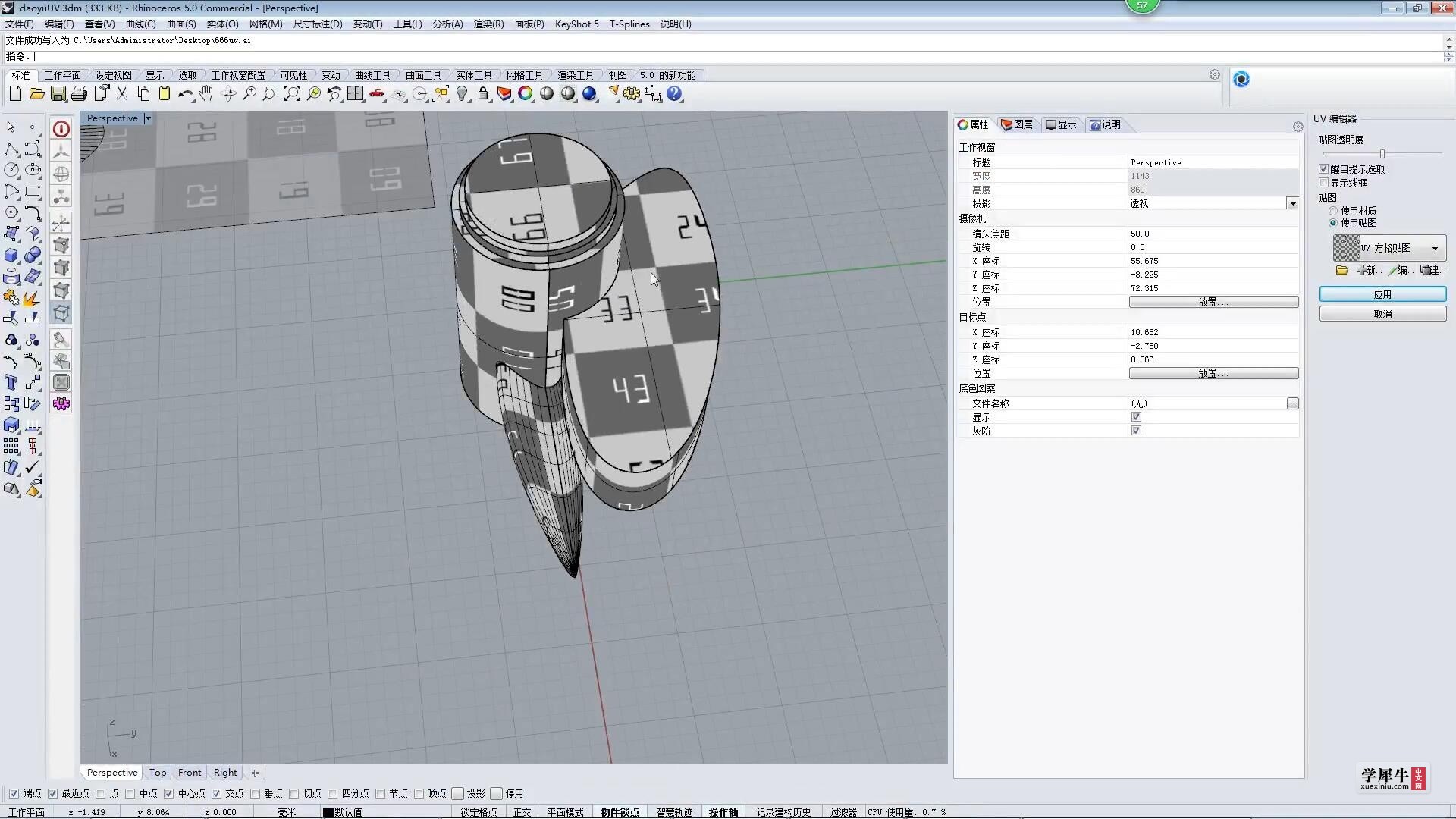Screen dimensions: 1456x819
Task: Open the 曲面(S) menu
Action: pos(181,24)
